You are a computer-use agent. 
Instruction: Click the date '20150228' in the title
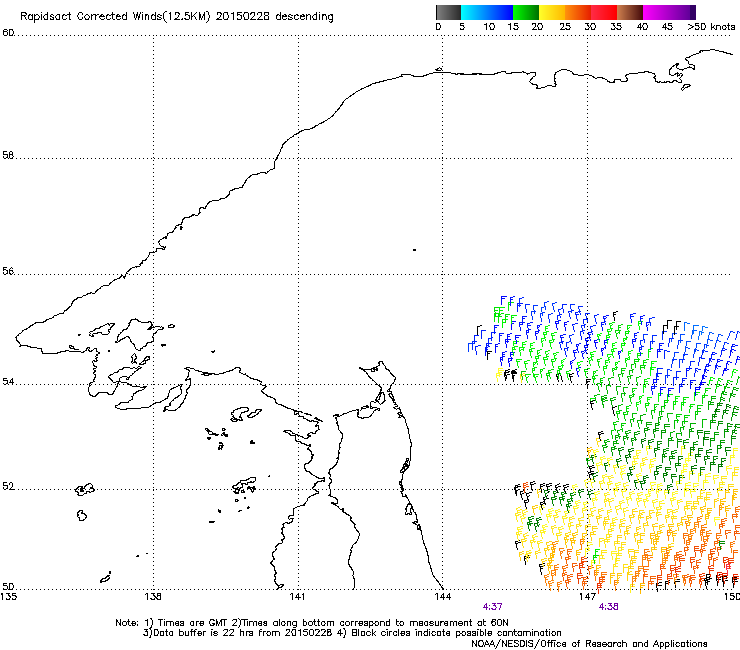click(x=242, y=16)
